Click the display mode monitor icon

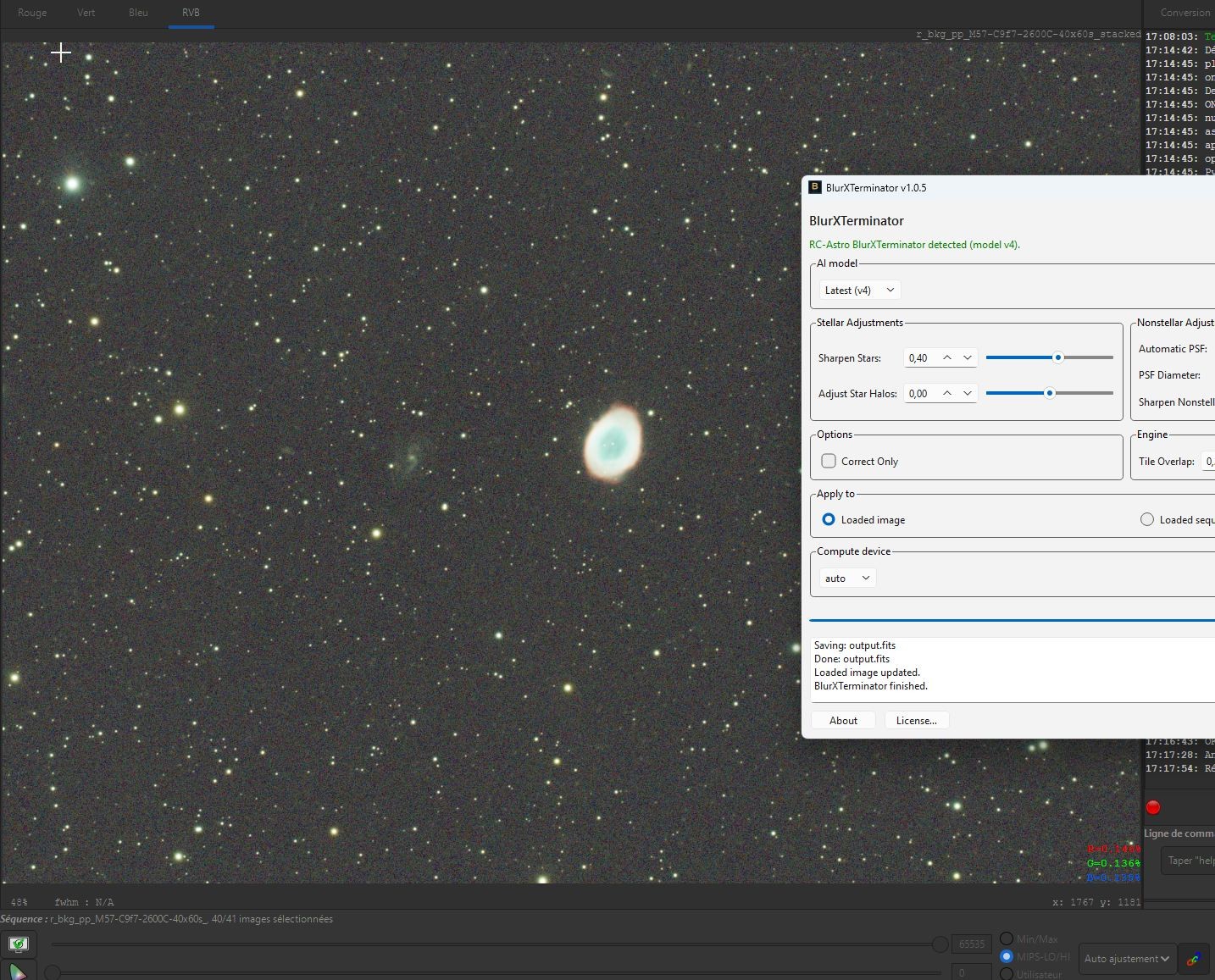point(18,944)
